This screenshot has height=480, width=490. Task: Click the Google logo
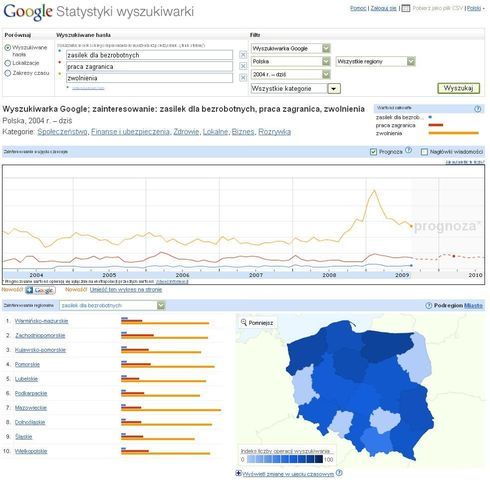(x=28, y=12)
